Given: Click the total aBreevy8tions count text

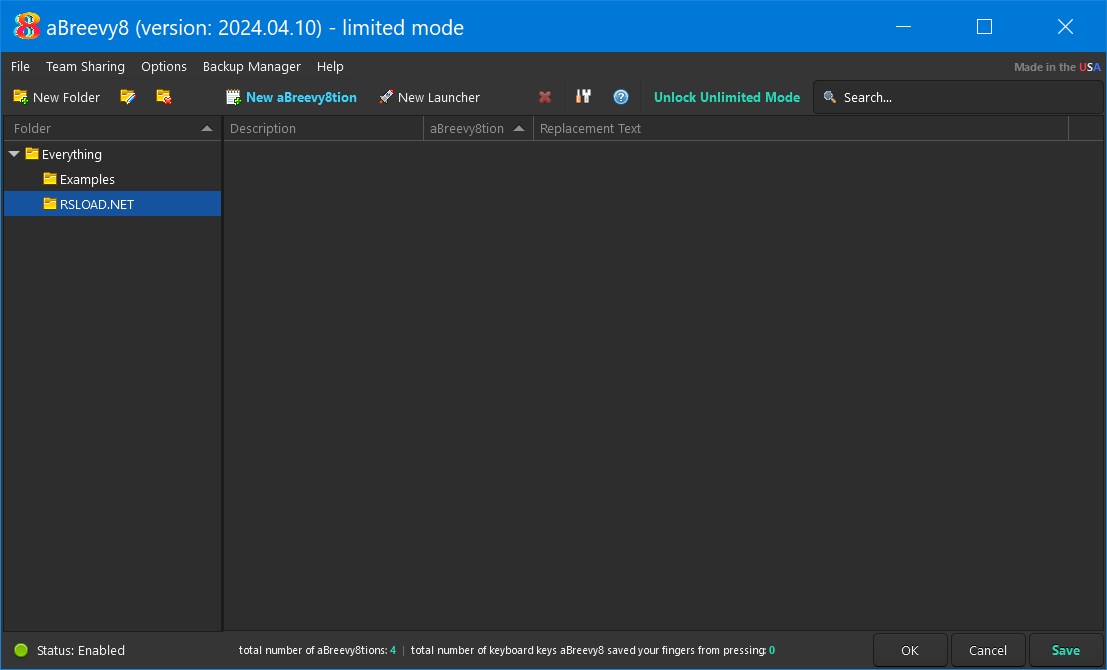Looking at the screenshot, I should 317,650.
